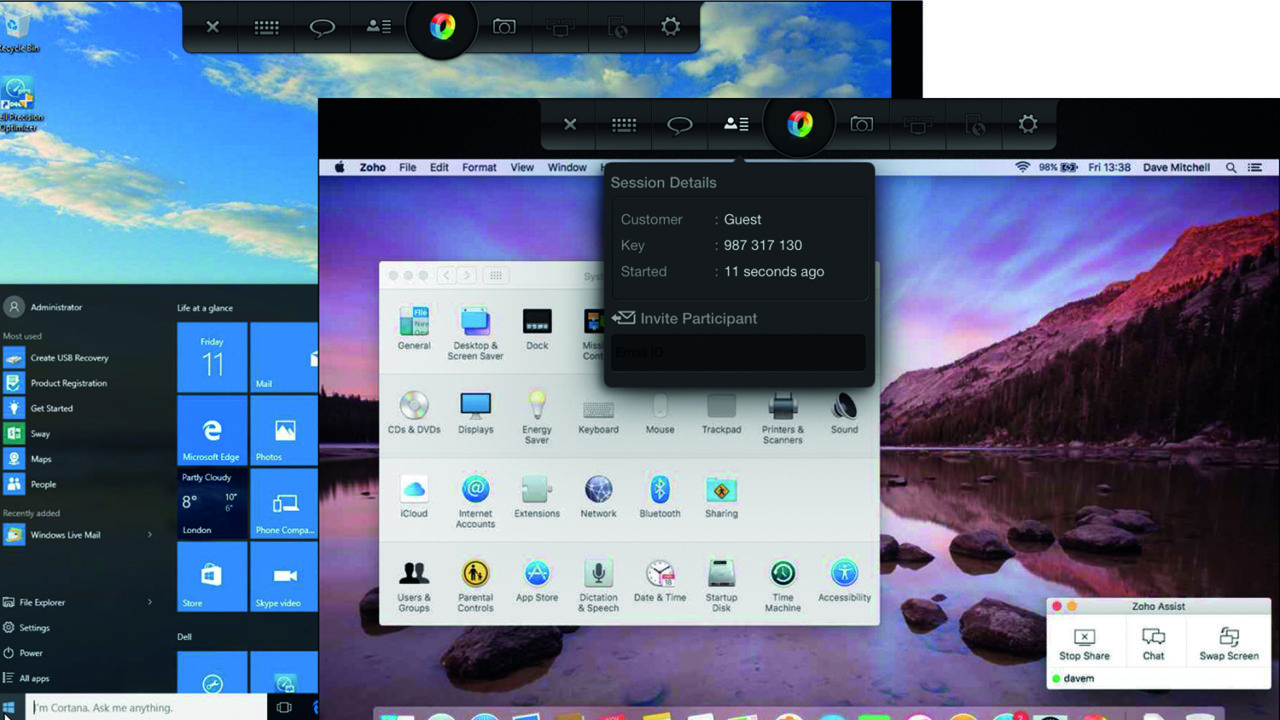
Task: Click the show-all grid button in System Preferences
Action: (x=495, y=276)
